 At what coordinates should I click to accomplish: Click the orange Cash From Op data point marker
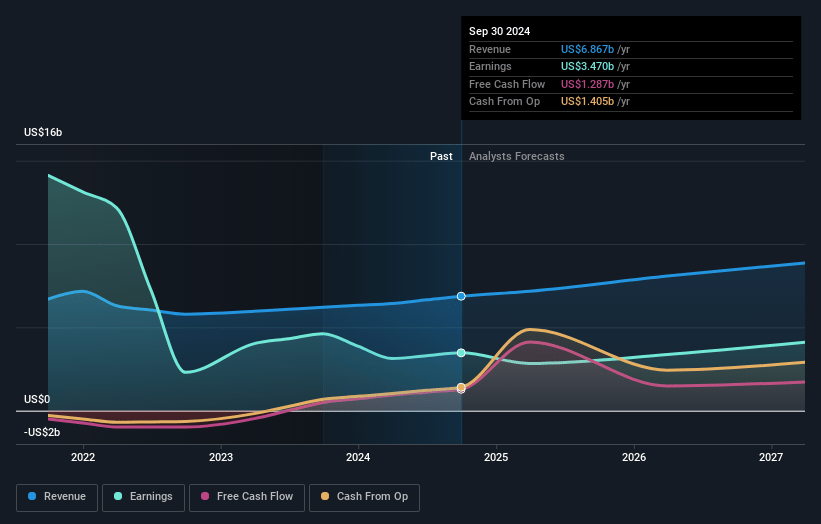pyautogui.click(x=461, y=387)
